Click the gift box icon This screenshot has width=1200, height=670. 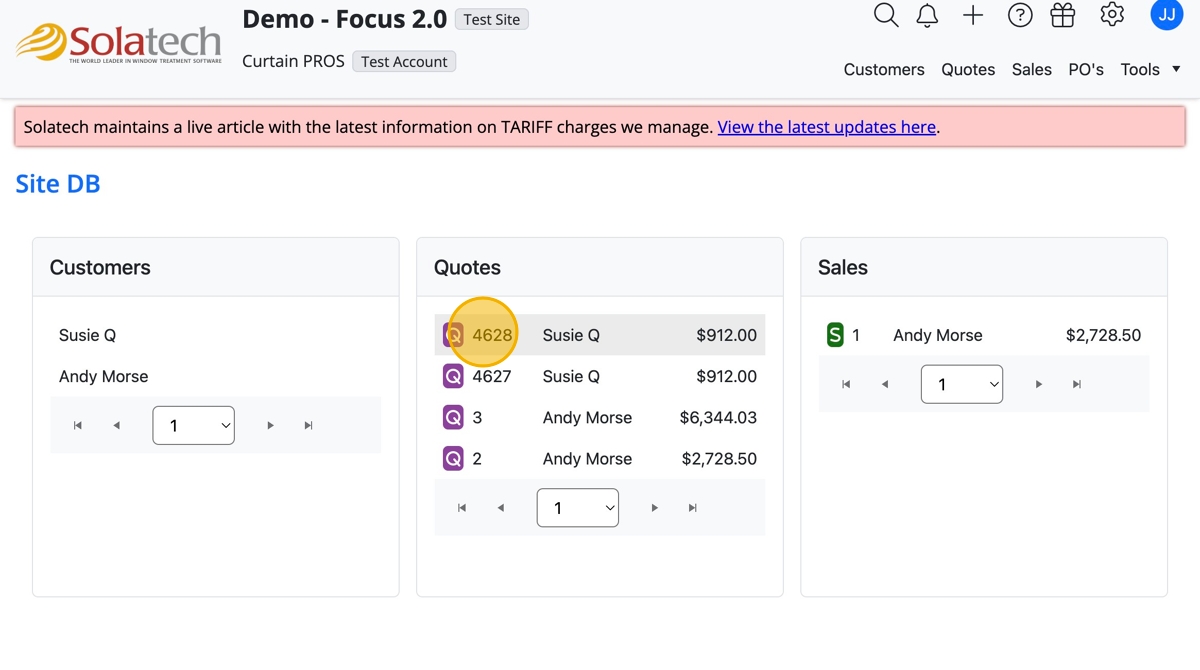click(x=1063, y=15)
